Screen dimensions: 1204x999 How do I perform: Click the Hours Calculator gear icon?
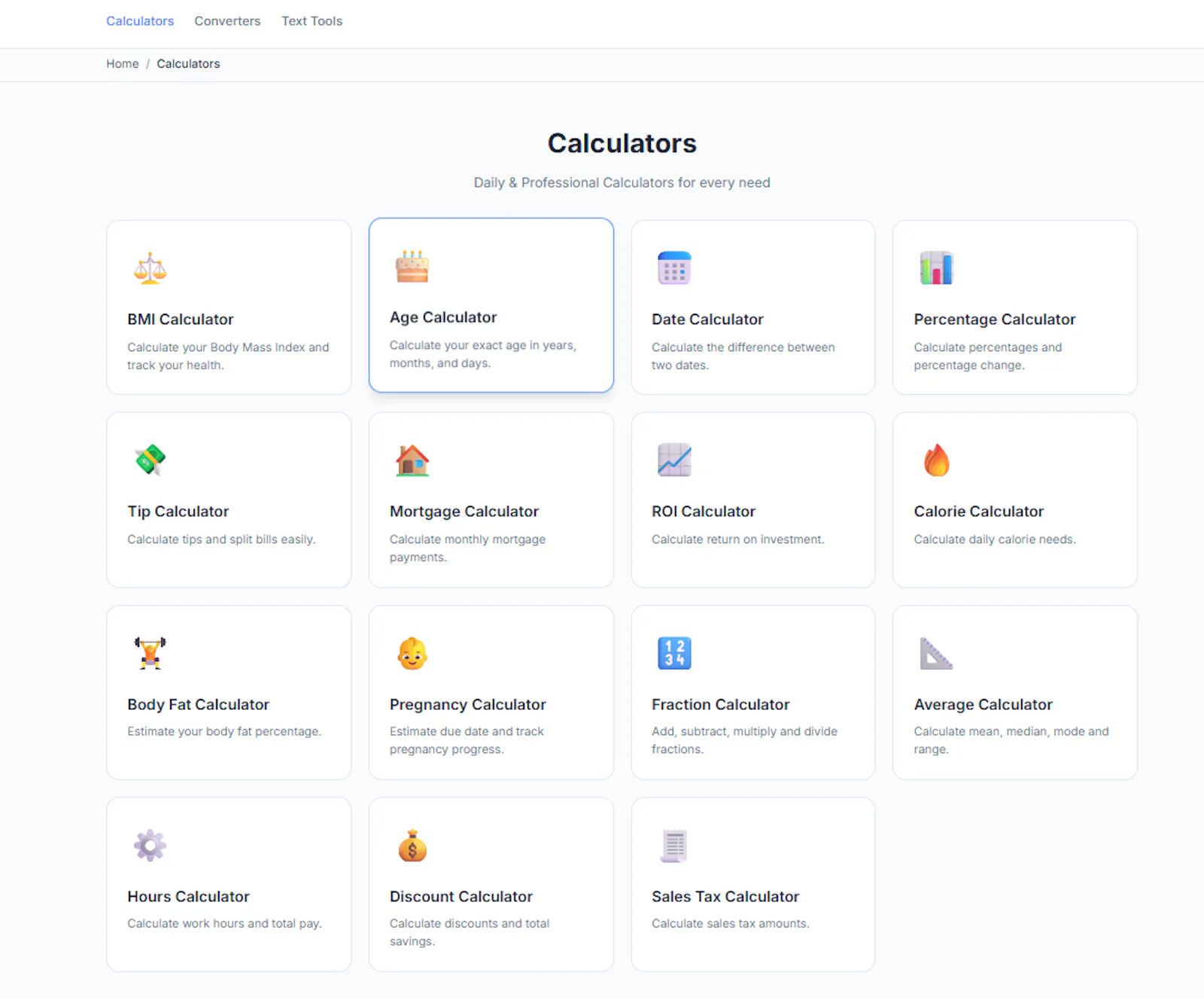pyautogui.click(x=150, y=846)
